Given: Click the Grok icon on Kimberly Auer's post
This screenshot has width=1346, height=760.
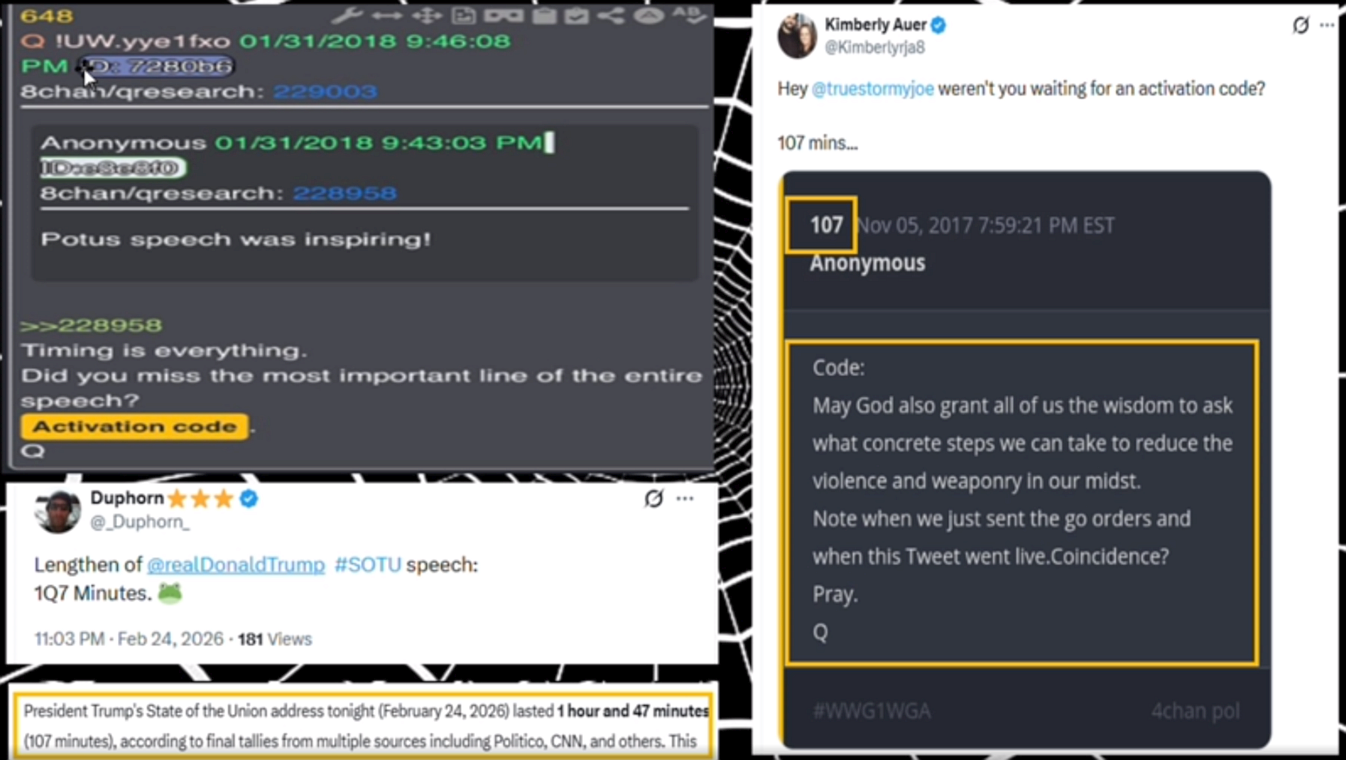Looking at the screenshot, I should (x=1301, y=25).
